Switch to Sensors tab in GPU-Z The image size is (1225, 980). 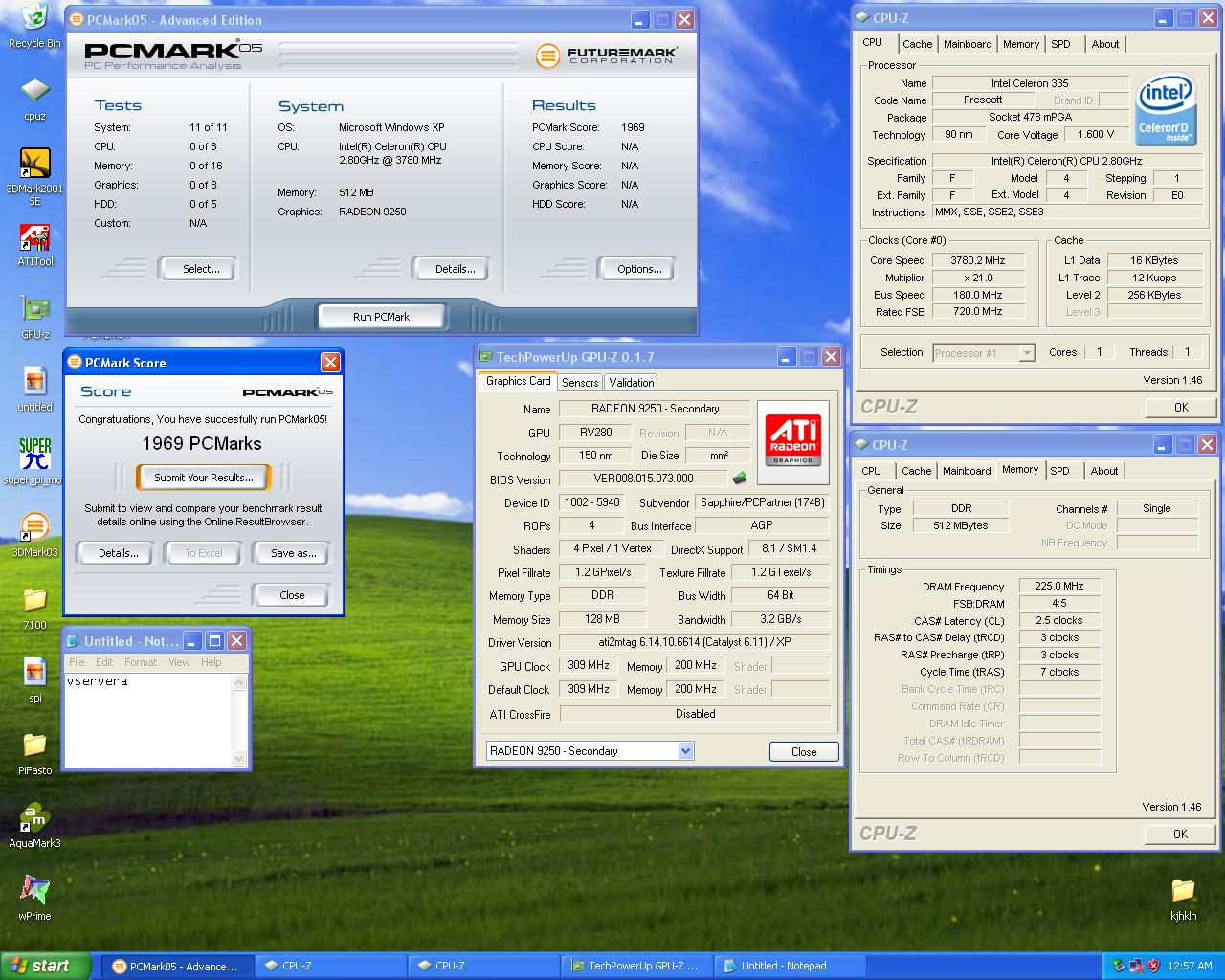580,382
